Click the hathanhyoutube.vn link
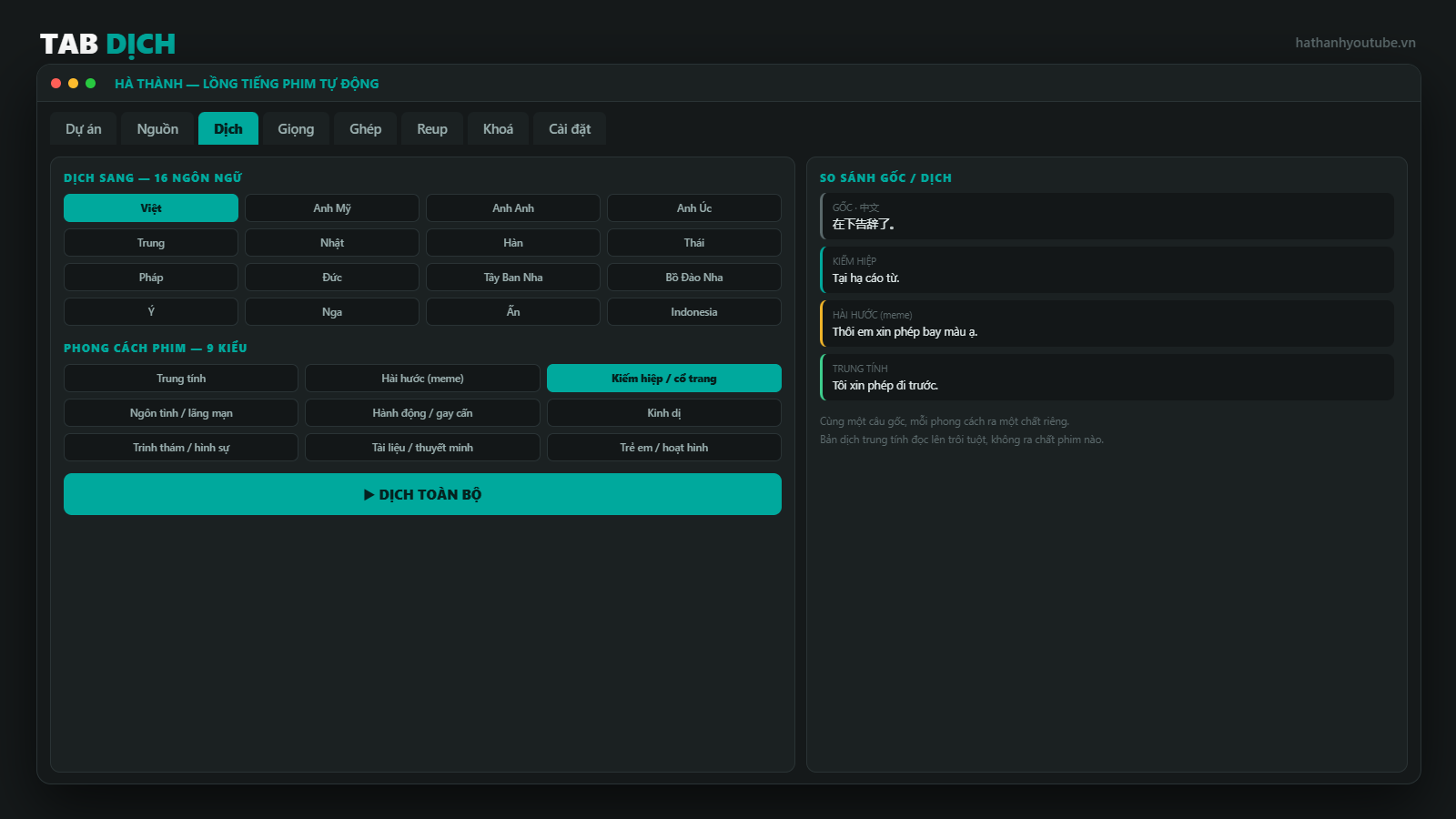Viewport: 1456px width, 819px height. (x=1355, y=43)
